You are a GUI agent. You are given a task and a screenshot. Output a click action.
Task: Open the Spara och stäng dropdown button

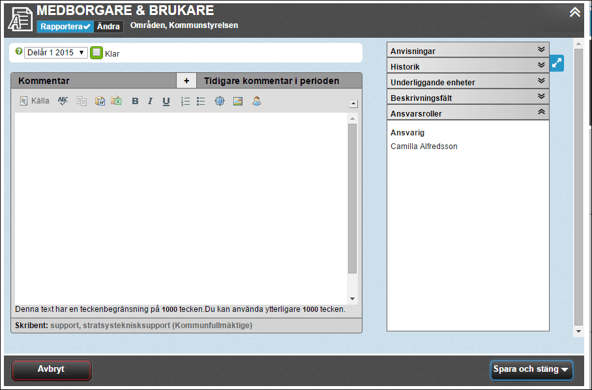pyautogui.click(x=531, y=369)
